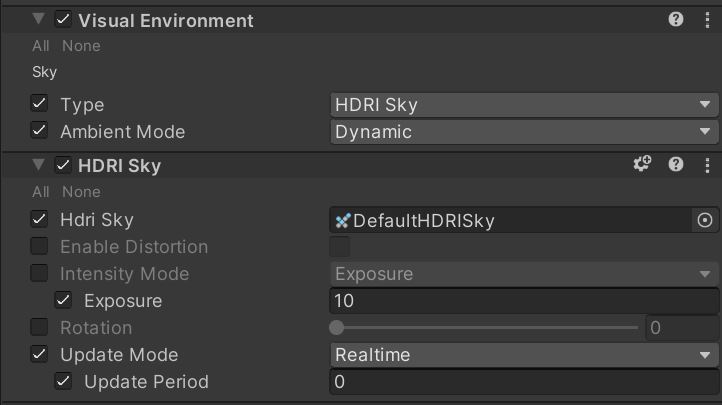Toggle the HDRI Sky component enable checkbox
Screen dimensions: 722x405
pos(63,165)
